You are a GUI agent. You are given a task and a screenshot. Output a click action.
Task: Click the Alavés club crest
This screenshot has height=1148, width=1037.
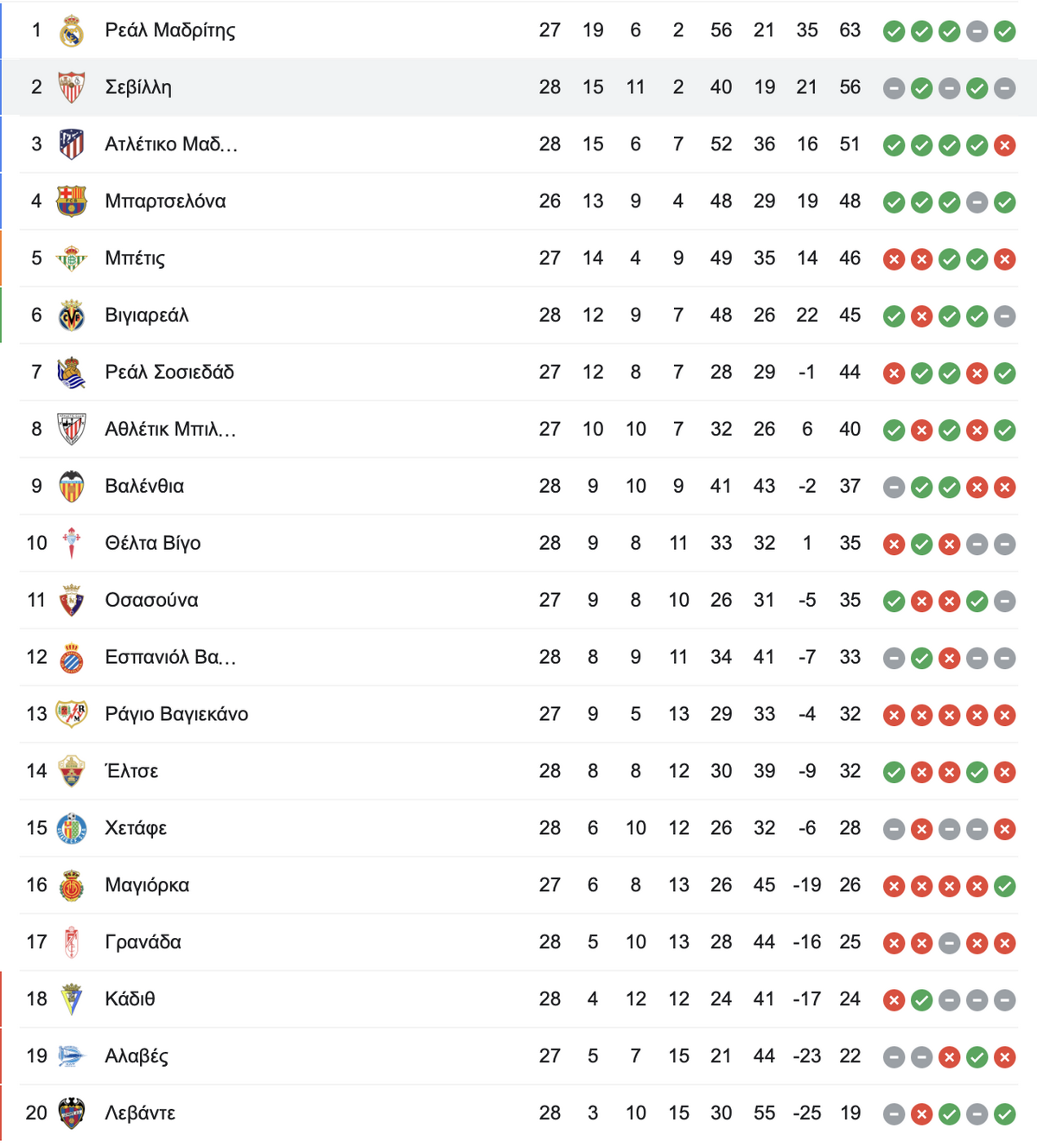(72, 1056)
